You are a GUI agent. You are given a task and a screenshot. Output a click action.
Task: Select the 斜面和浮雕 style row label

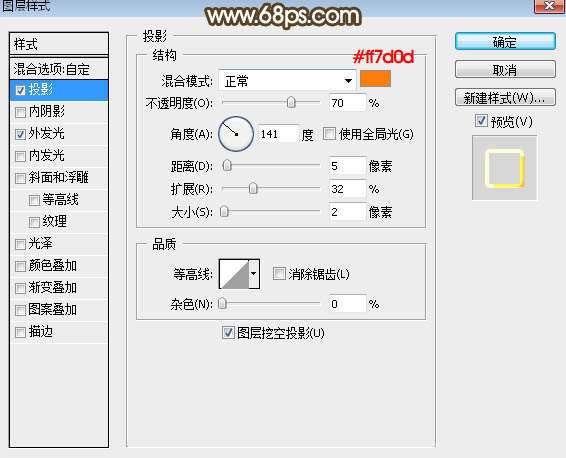(58, 178)
